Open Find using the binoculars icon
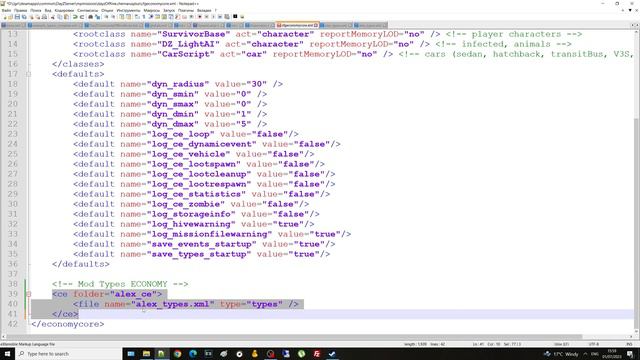The image size is (640, 360). [90, 17]
